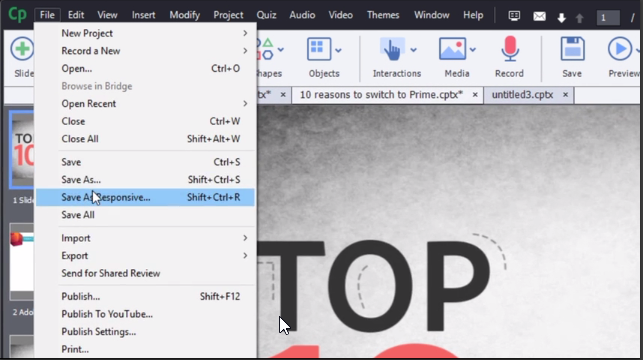Choose Save All menu entry

click(145, 215)
